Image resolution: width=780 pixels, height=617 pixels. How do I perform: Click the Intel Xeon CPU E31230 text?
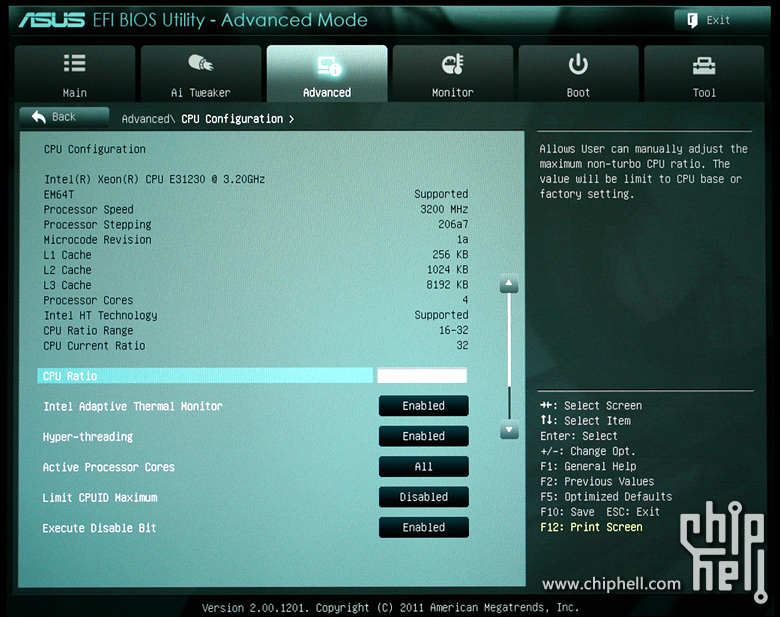(155, 179)
